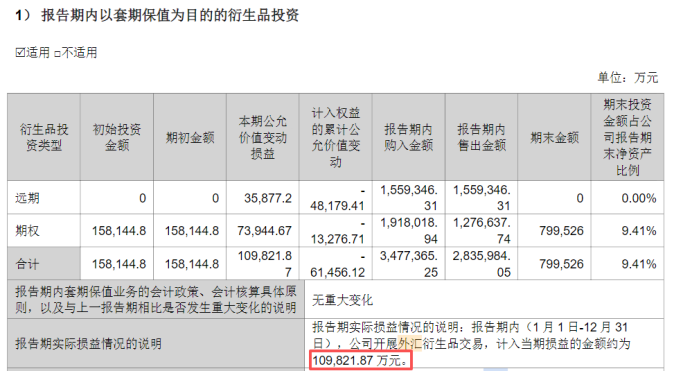Click 合计 row percentage 9.41%
The width and height of the screenshot is (693, 371).
coord(639,264)
